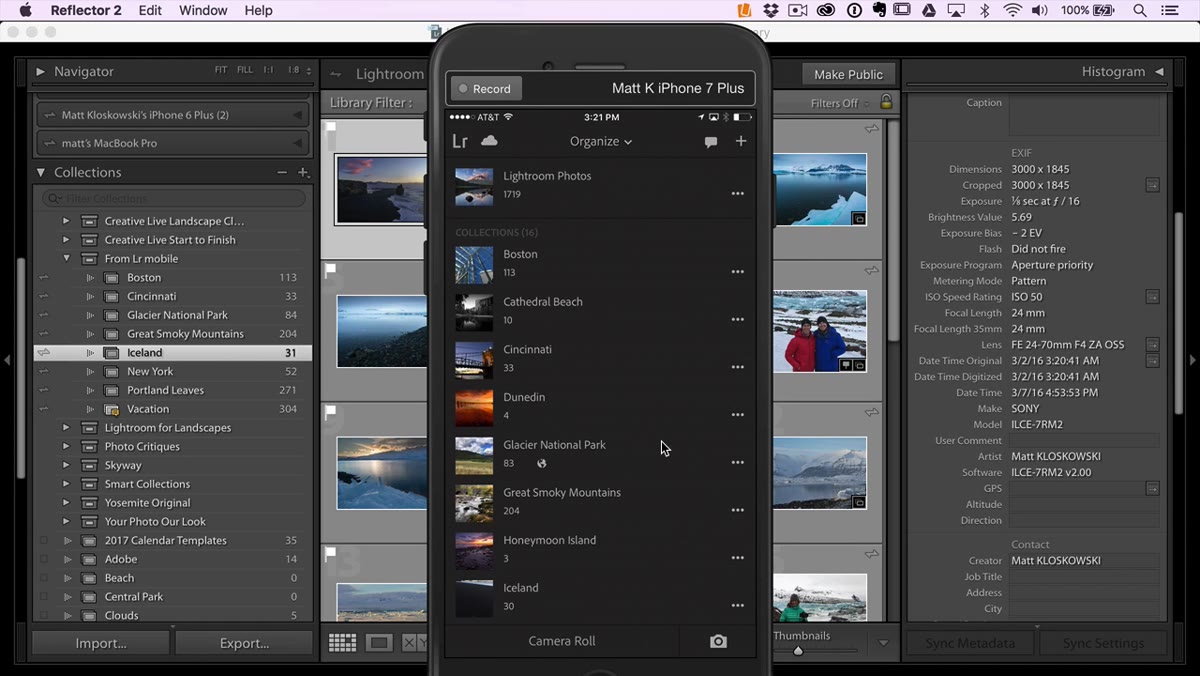Adjust the Thumbnails size slider

[x=798, y=651]
